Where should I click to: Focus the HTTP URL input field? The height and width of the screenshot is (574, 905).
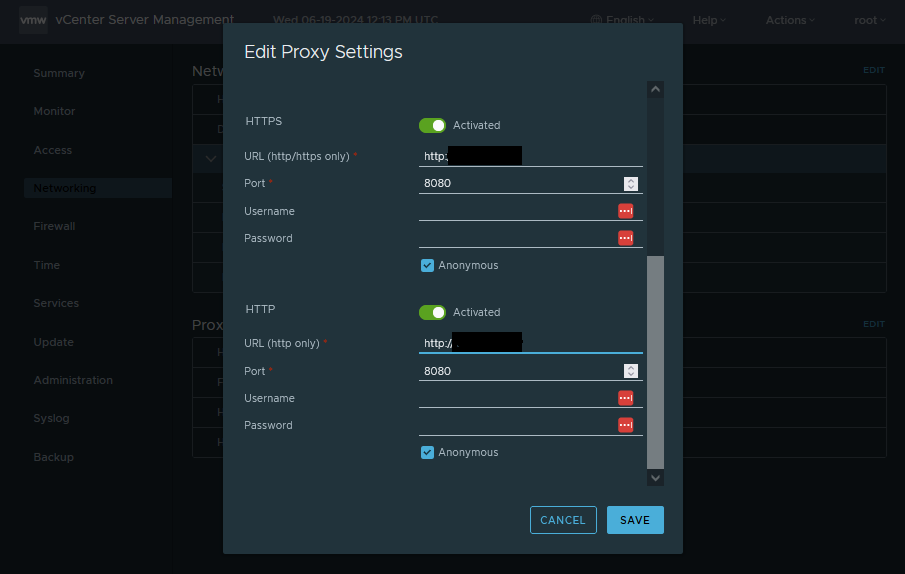pyautogui.click(x=530, y=343)
